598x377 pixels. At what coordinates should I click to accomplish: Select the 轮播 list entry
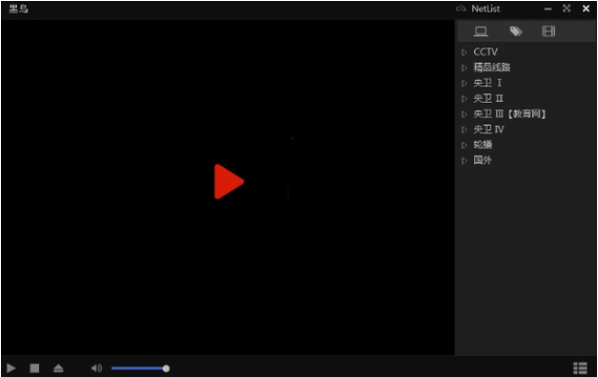(483, 144)
